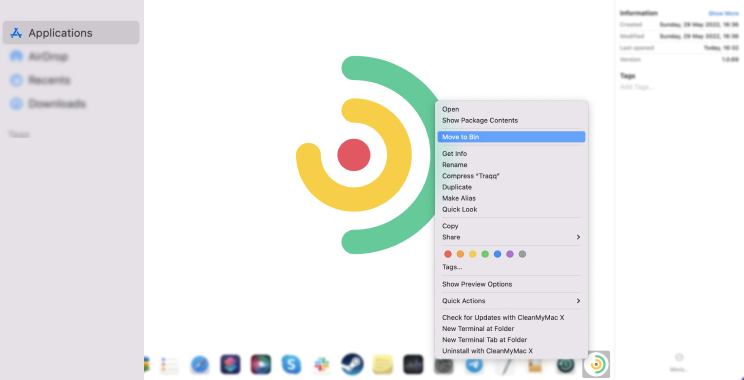The image size is (744, 380).
Task: Click the More button in preview pane
Action: (679, 362)
